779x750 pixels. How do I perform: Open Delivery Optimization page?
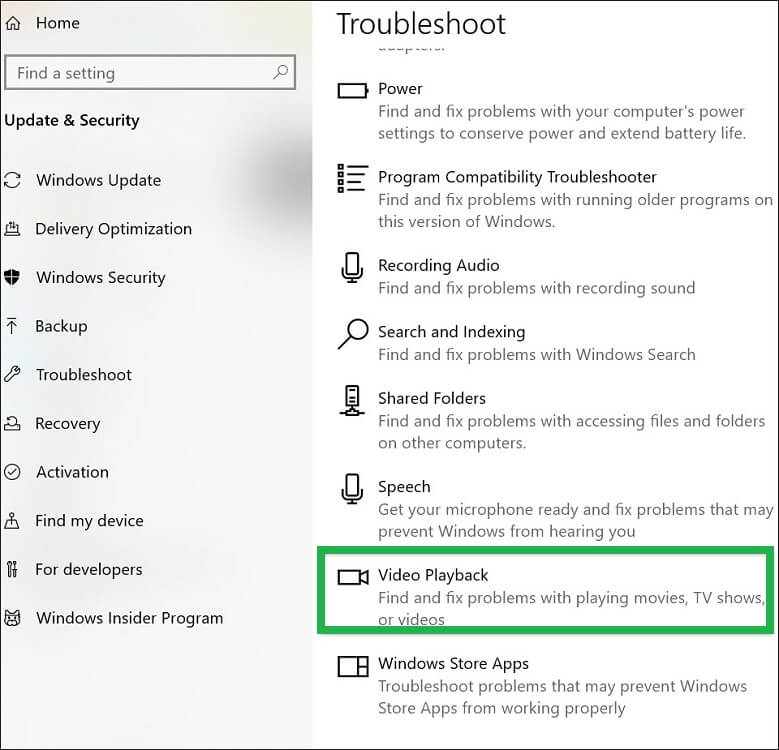(x=113, y=229)
